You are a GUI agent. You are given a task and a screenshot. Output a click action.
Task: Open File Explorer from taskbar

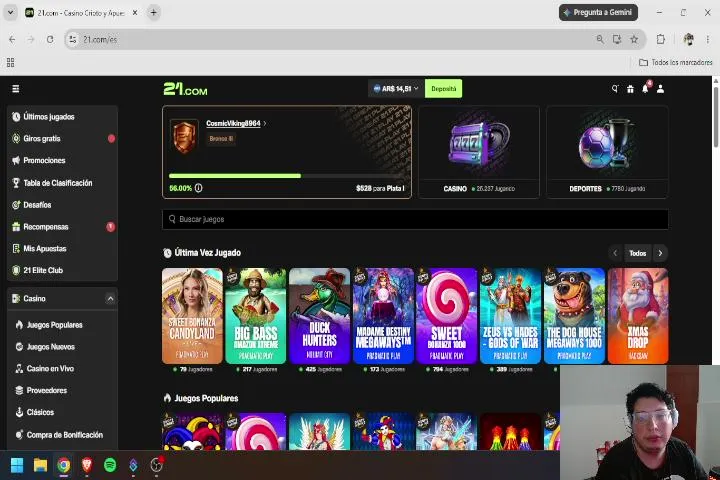(x=40, y=465)
